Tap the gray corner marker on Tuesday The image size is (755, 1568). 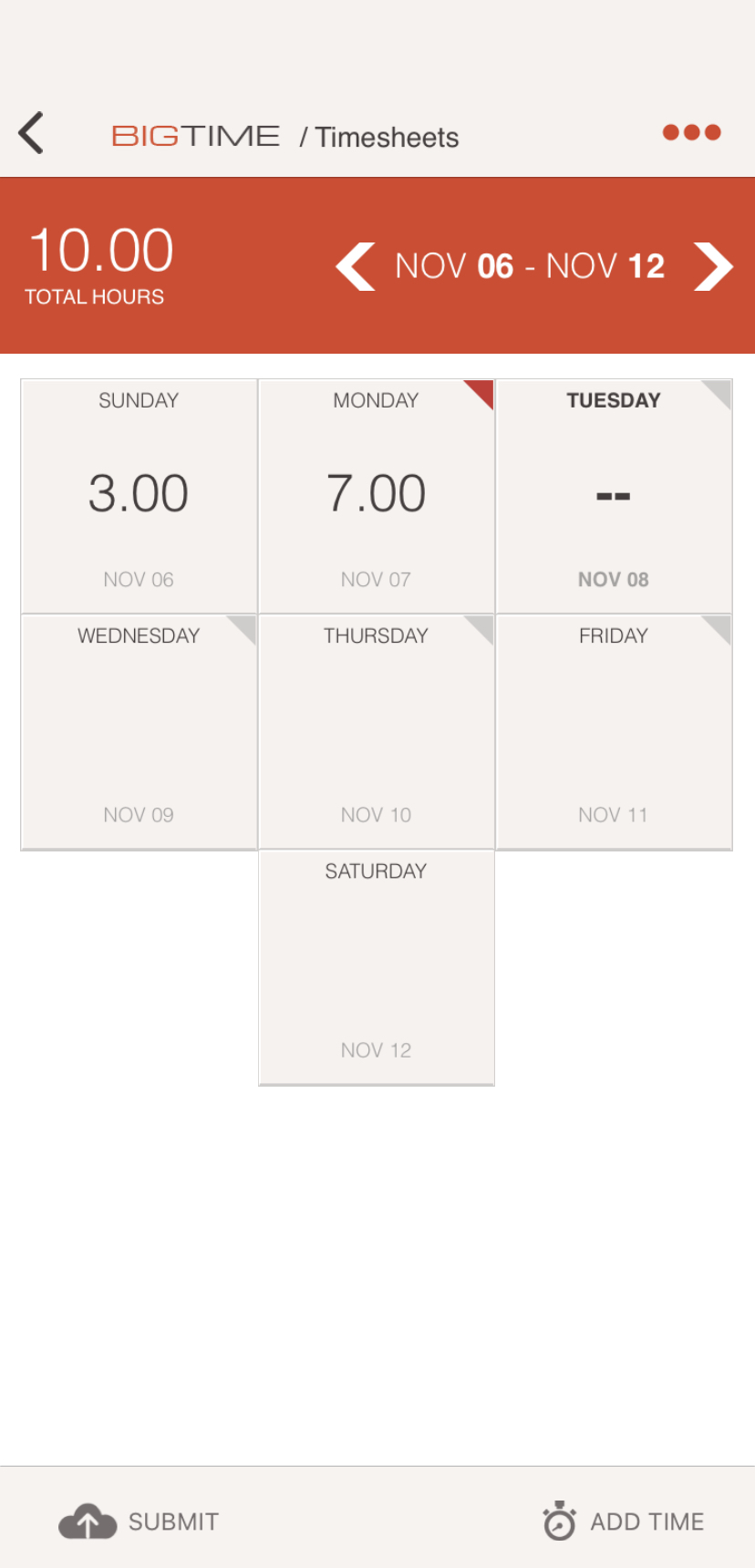click(x=719, y=392)
